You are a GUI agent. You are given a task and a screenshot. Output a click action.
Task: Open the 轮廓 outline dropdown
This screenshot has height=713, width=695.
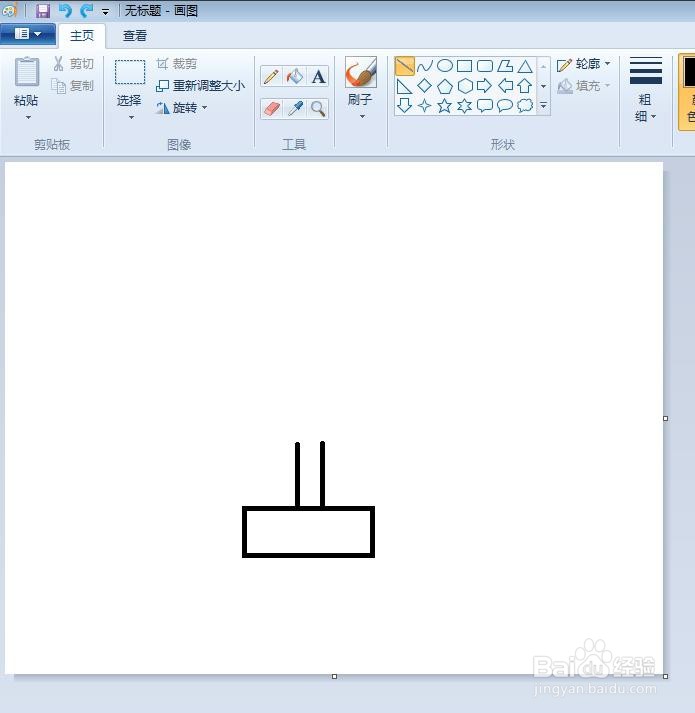point(584,64)
